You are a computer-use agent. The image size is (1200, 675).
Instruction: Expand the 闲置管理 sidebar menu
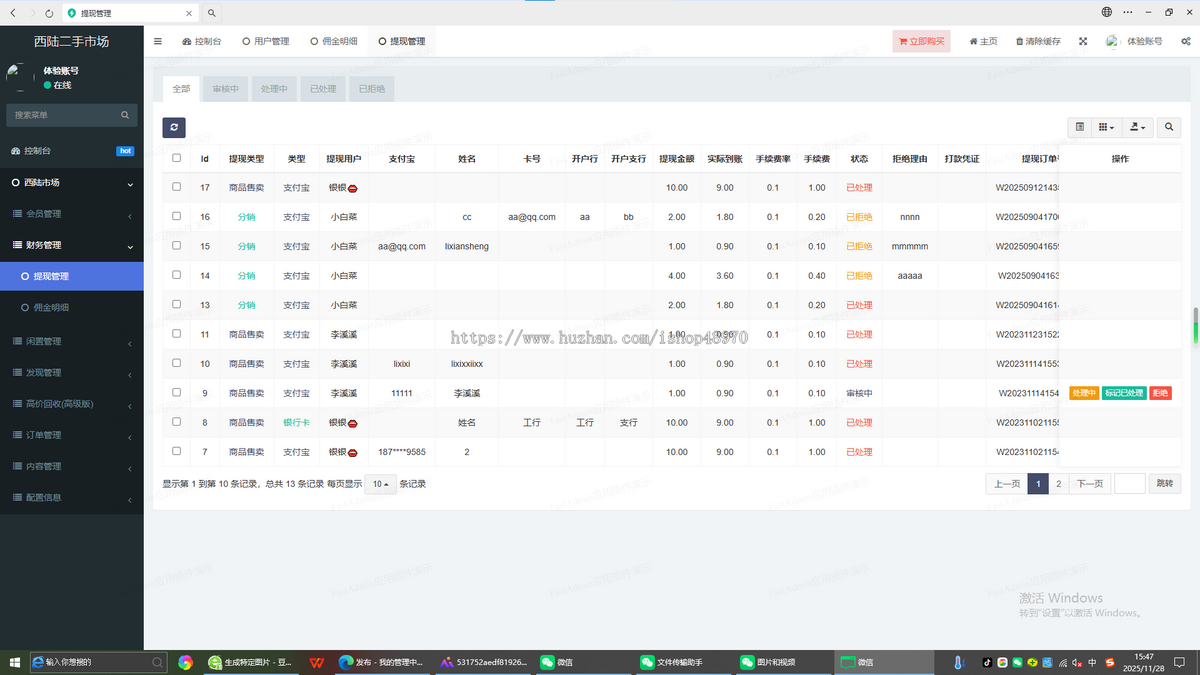pyautogui.click(x=72, y=341)
